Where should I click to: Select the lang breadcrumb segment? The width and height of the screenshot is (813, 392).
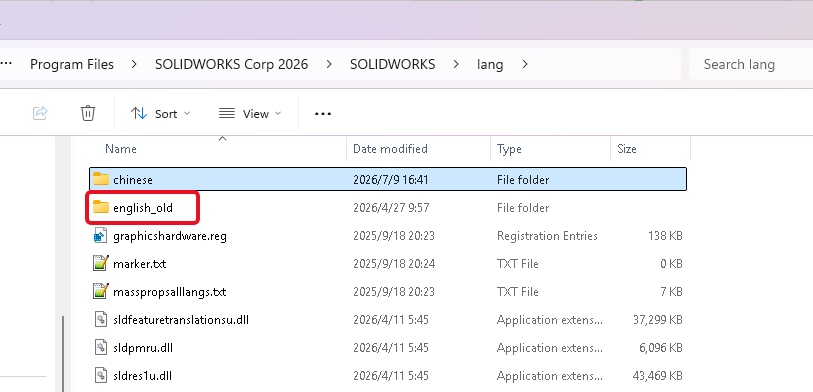pyautogui.click(x=489, y=64)
